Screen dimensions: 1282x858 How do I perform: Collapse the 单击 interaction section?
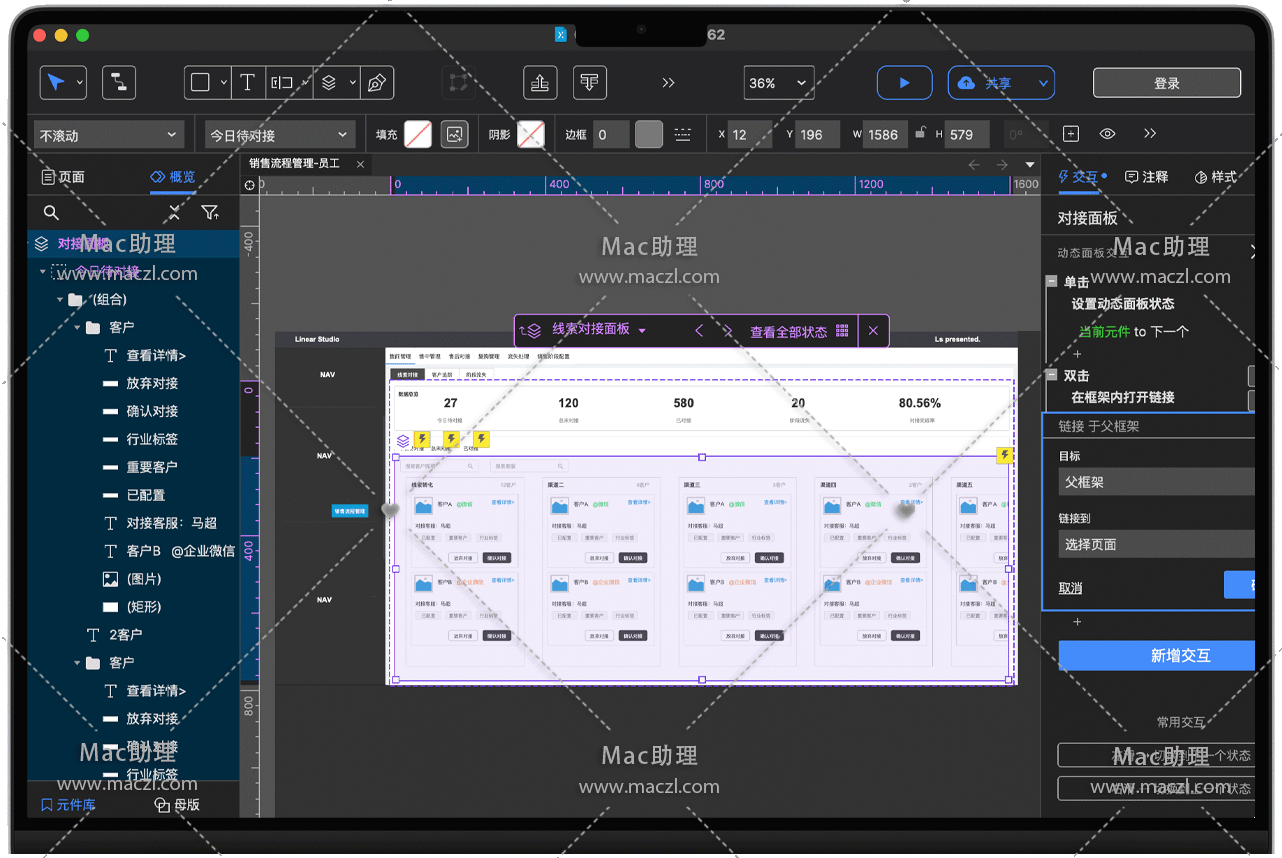click(1052, 282)
